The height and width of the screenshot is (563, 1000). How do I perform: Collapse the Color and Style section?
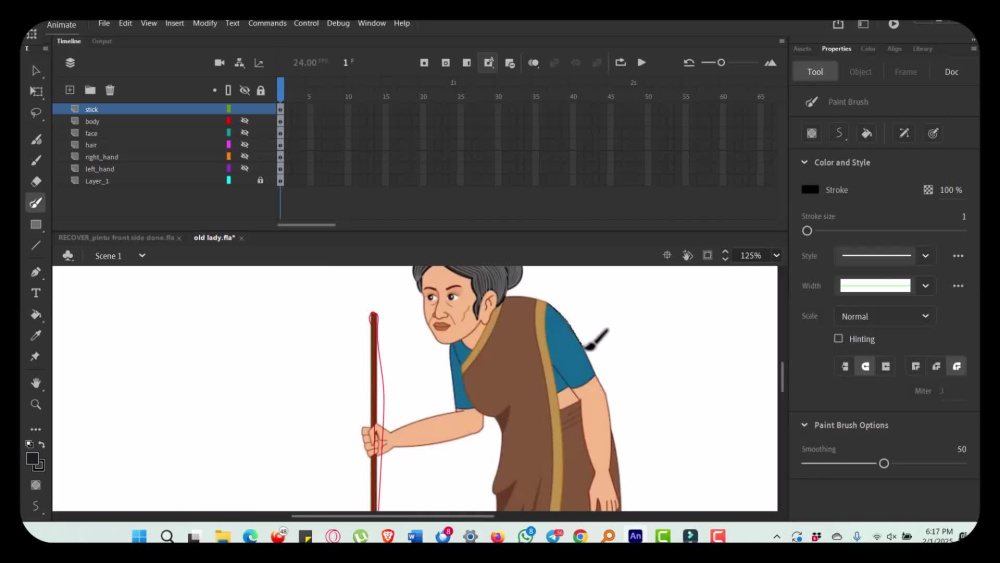[x=804, y=162]
